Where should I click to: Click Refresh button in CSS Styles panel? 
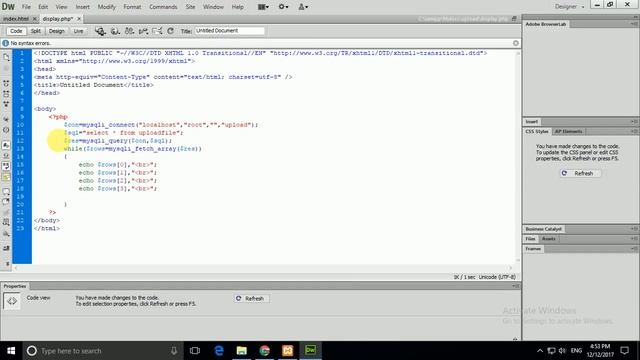[580, 173]
